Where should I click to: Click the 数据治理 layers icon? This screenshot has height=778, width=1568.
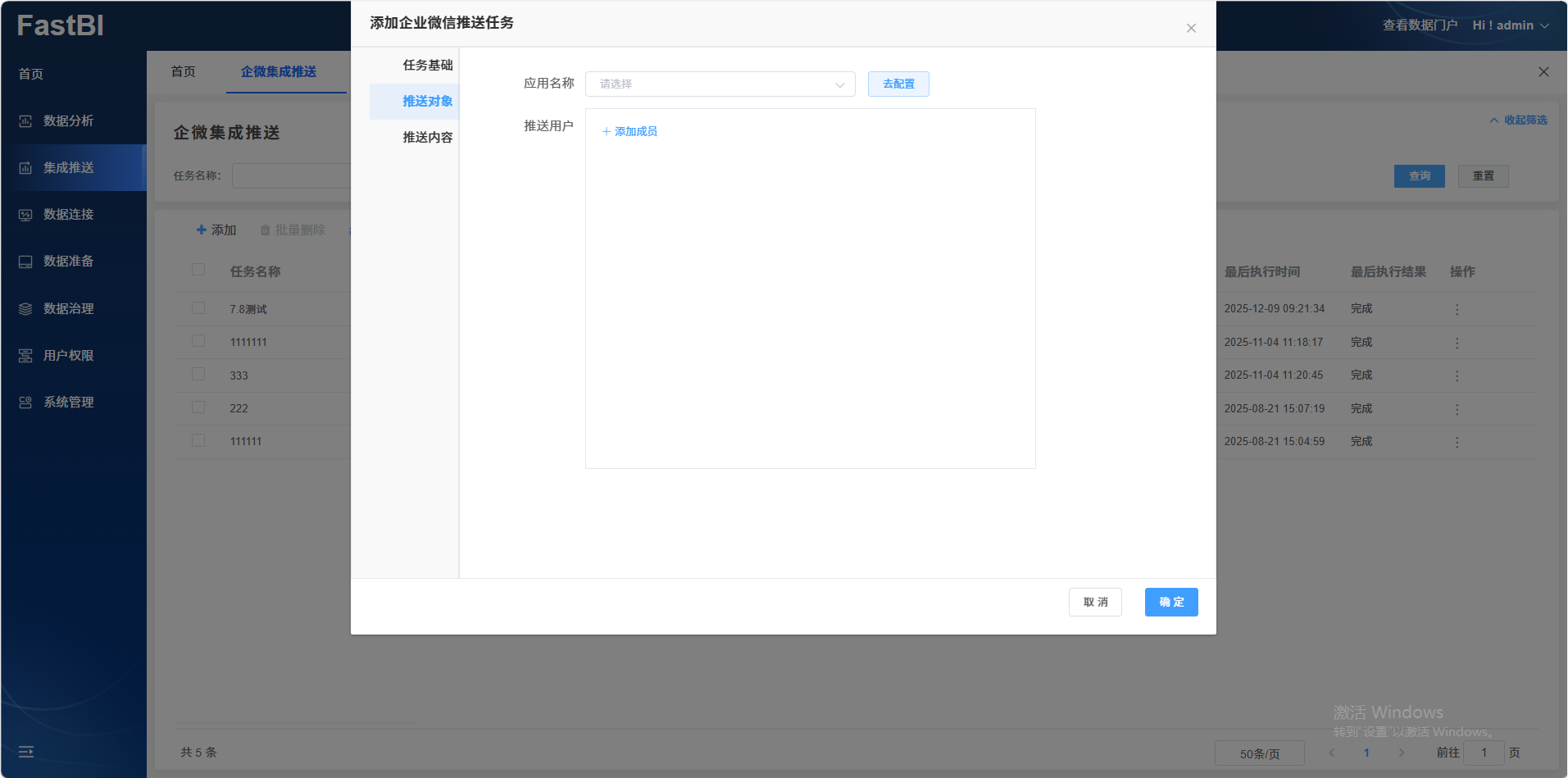(x=25, y=309)
